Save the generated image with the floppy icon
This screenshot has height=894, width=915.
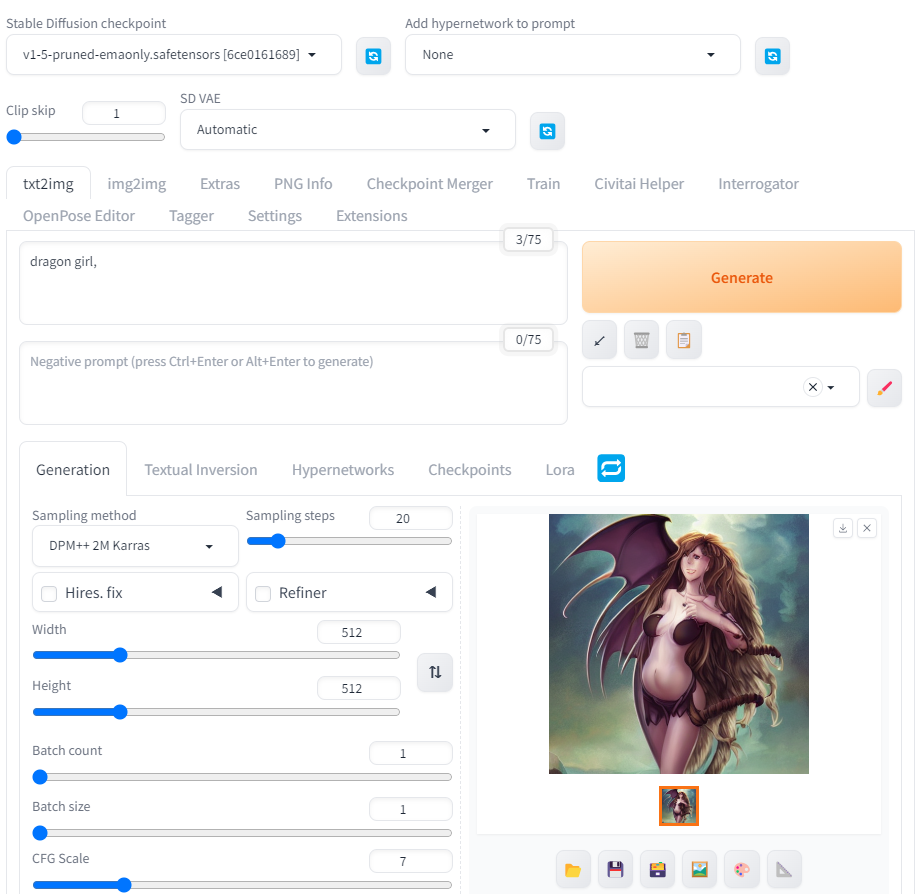point(615,870)
